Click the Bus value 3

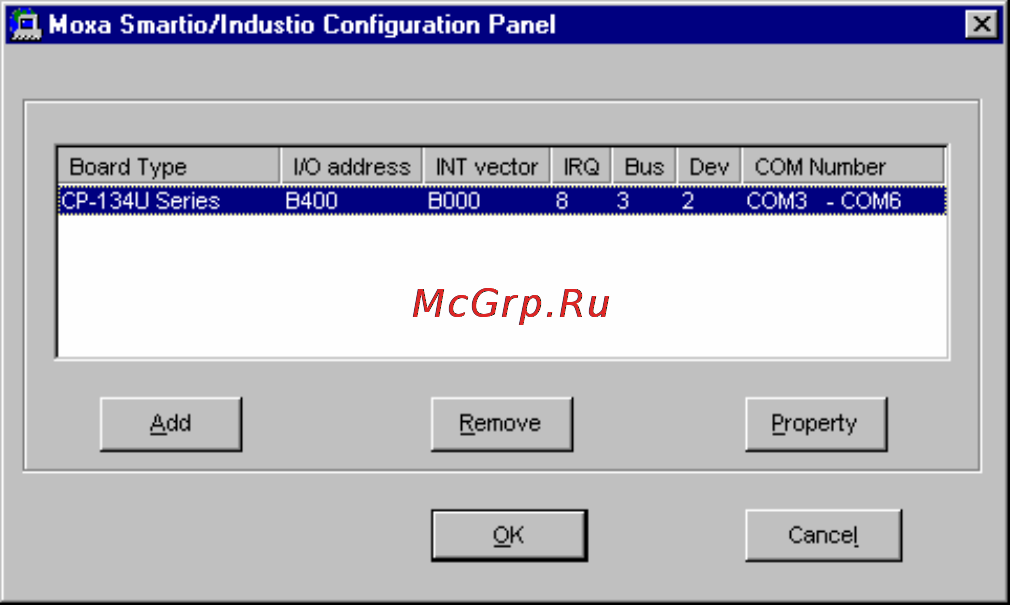coord(622,201)
